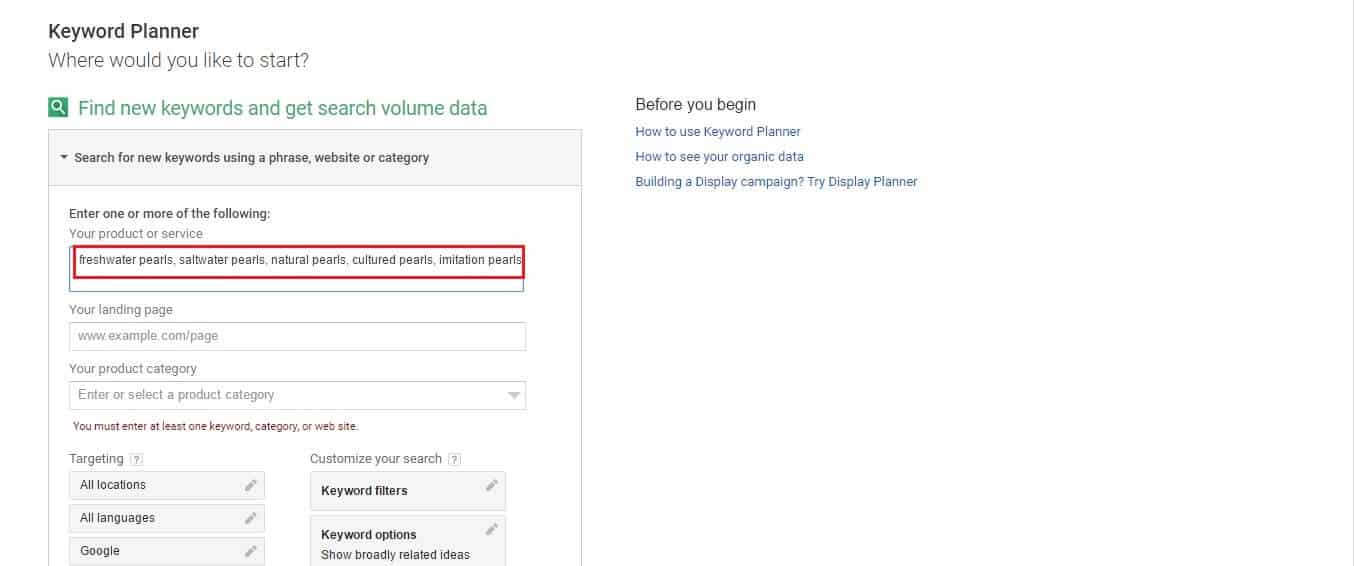This screenshot has height=566, width=1354.
Task: Click the Keyword filters label
Action: (x=364, y=491)
